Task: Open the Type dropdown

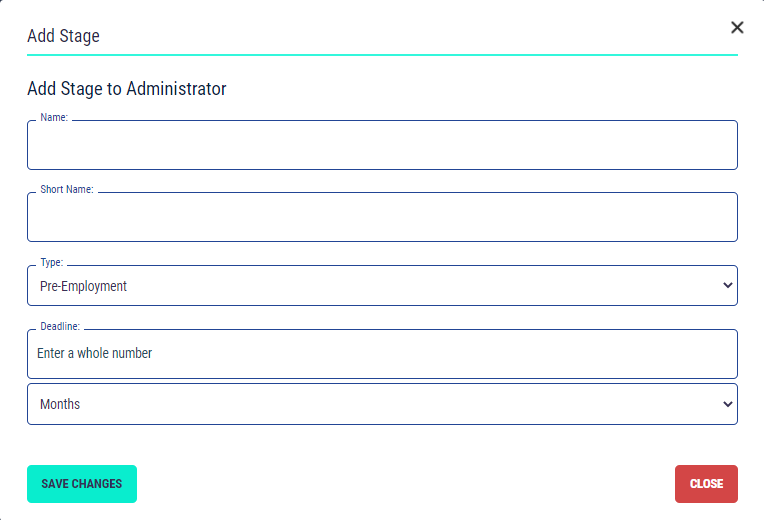Action: point(382,286)
